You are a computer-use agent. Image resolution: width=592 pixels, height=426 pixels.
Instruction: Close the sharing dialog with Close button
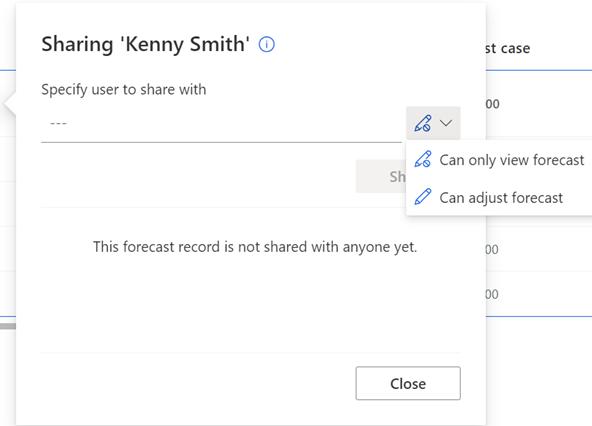408,383
